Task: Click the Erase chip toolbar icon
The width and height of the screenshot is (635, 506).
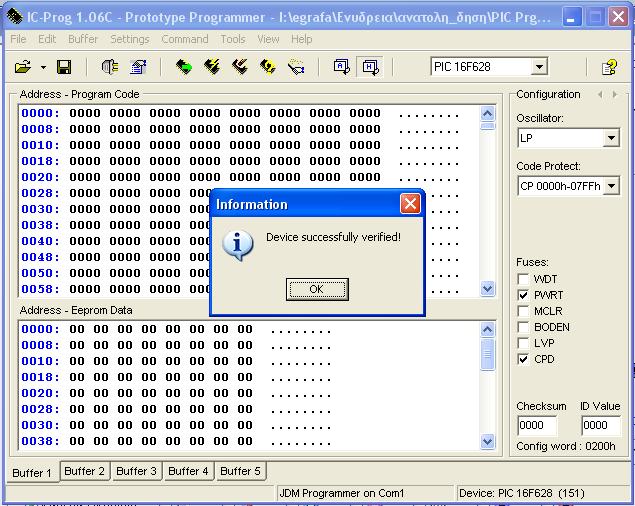Action: pos(240,67)
